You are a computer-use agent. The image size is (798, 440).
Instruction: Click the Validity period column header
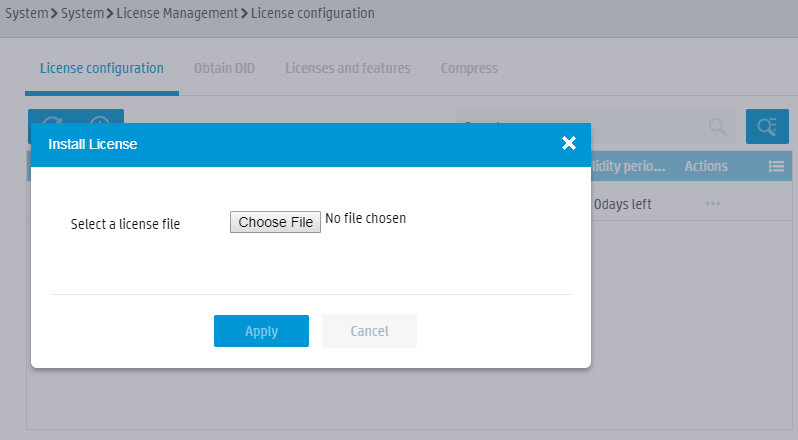click(x=628, y=166)
